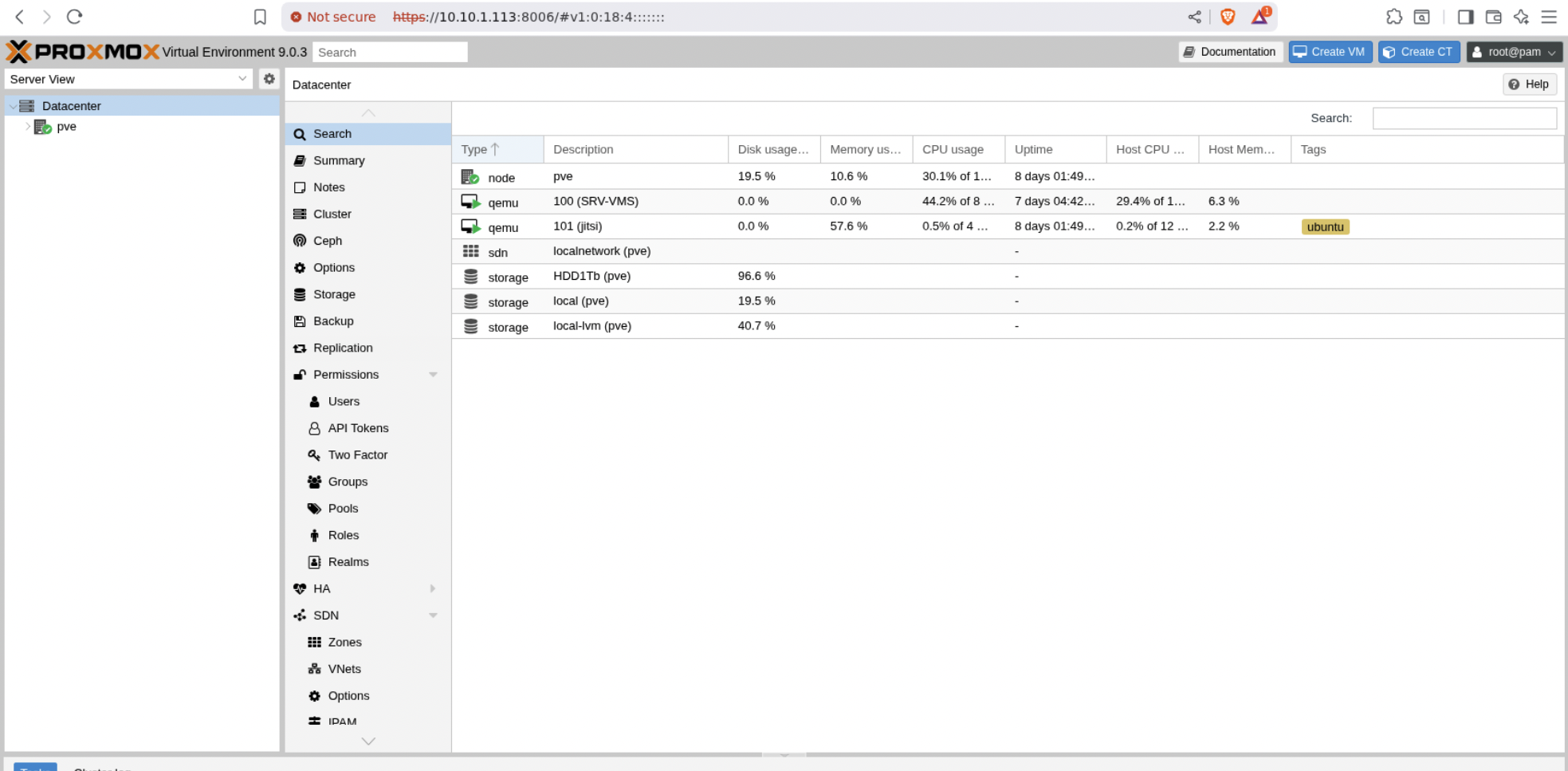The height and width of the screenshot is (771, 1568).
Task: Collapse the Permissions menu section
Action: coord(433,375)
